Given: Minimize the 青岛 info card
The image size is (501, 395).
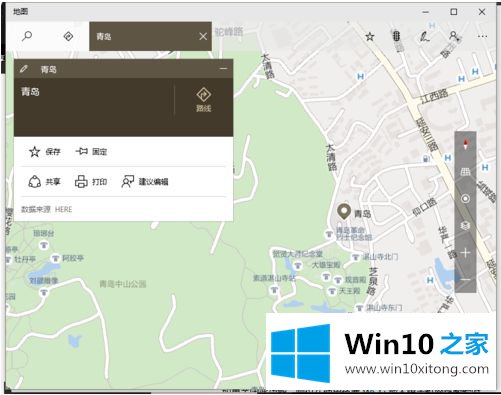Looking at the screenshot, I should pyautogui.click(x=223, y=69).
